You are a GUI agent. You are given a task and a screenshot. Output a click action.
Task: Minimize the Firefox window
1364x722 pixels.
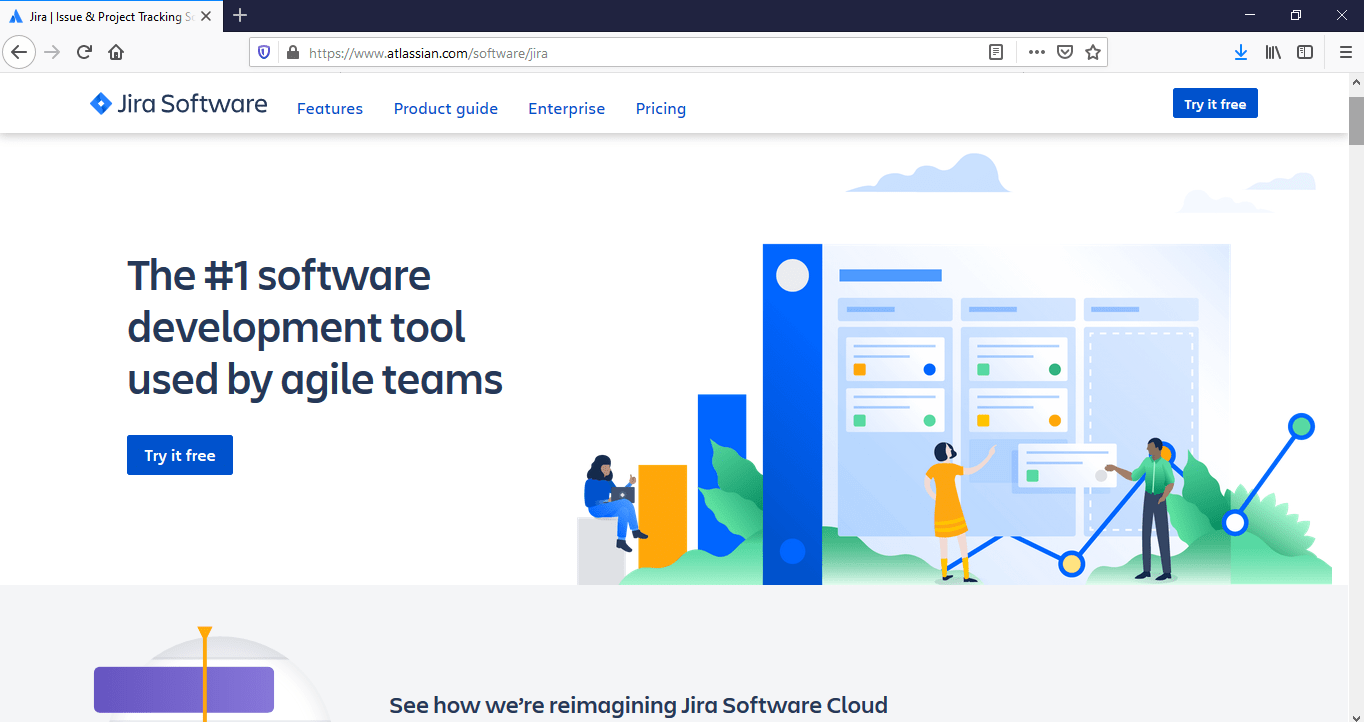(1250, 15)
